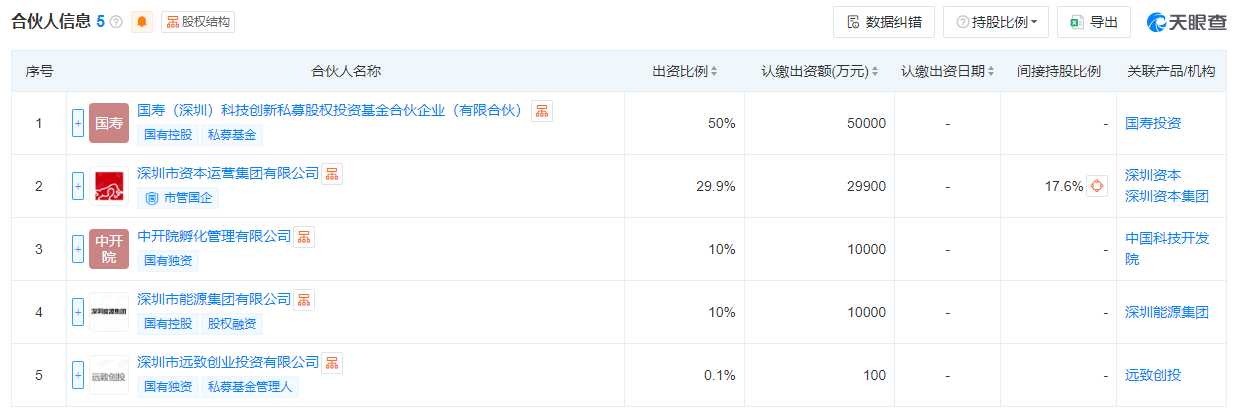Screen dimensions: 1235x413
Task: Sort by 出资比例 column header
Action: coord(685,71)
